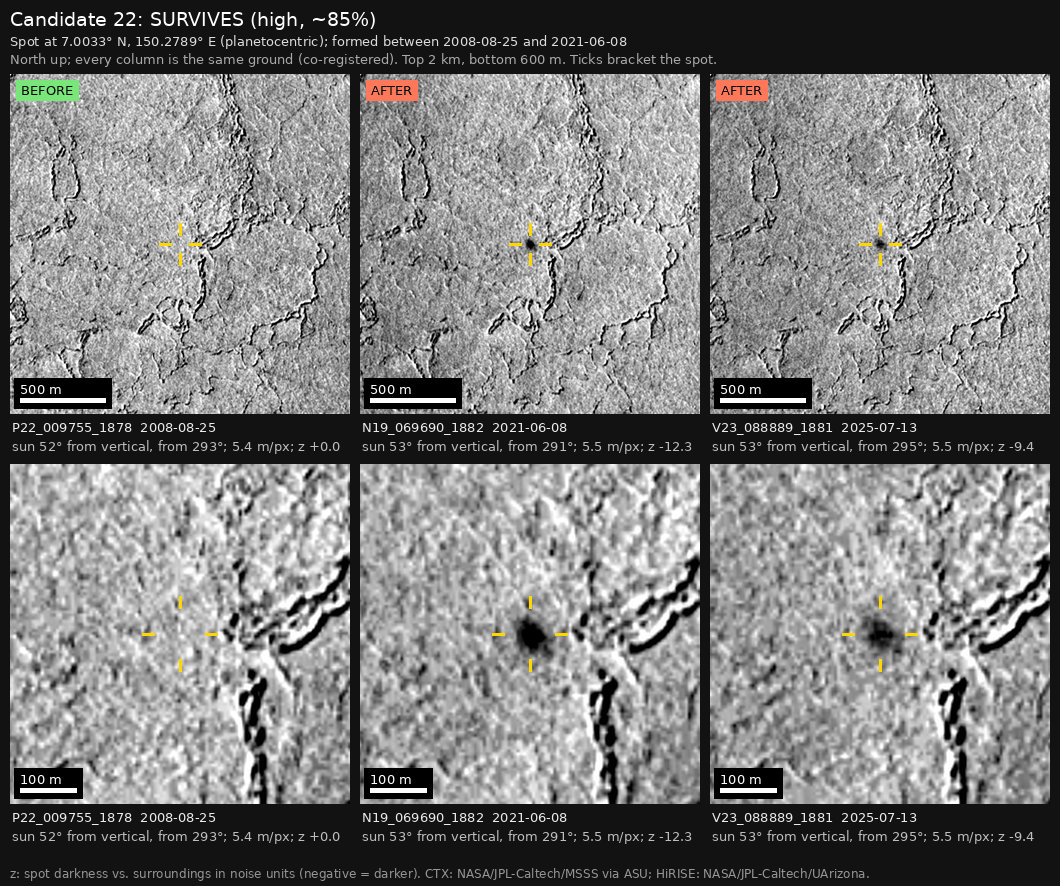The image size is (1060, 886).
Task: Click the top sun-angle line ending 'z +0.0'
Action: (176, 447)
